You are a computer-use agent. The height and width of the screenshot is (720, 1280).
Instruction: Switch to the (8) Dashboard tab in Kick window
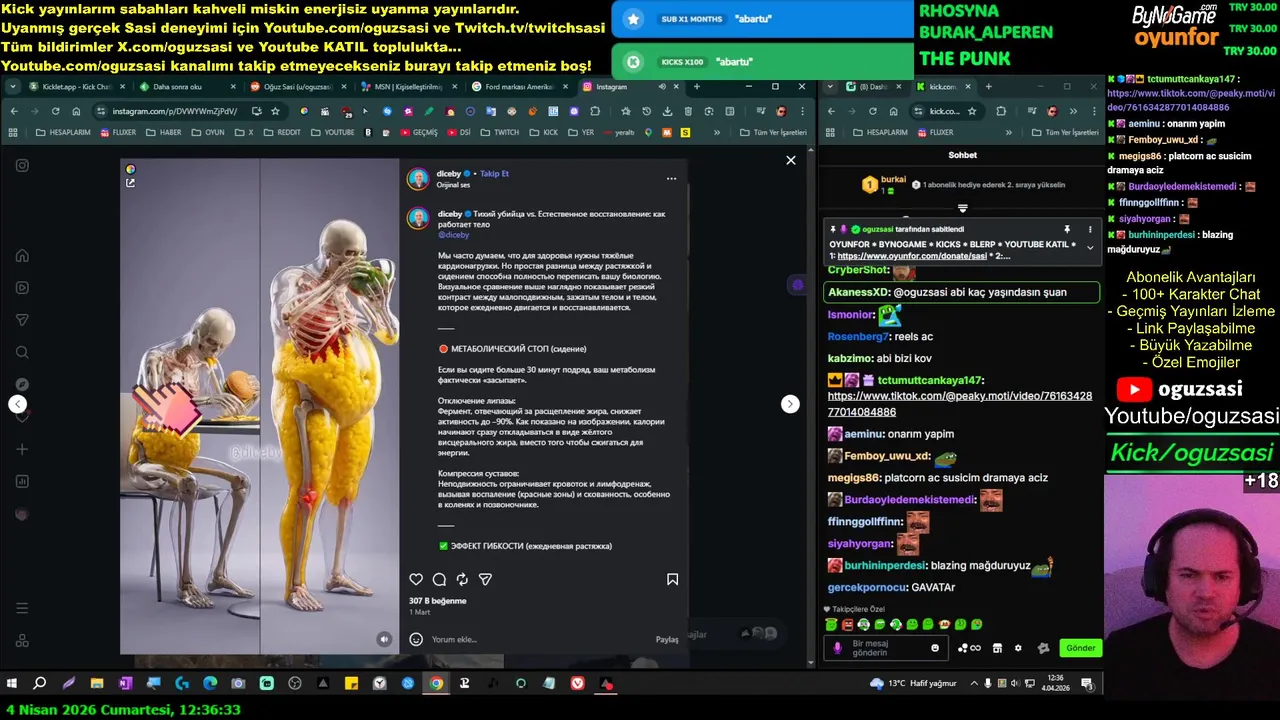click(867, 87)
